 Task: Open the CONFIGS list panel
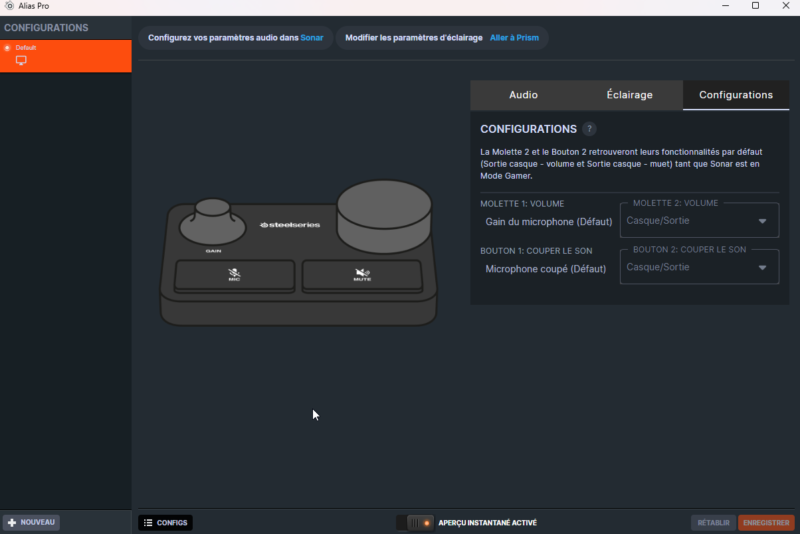click(x=165, y=523)
